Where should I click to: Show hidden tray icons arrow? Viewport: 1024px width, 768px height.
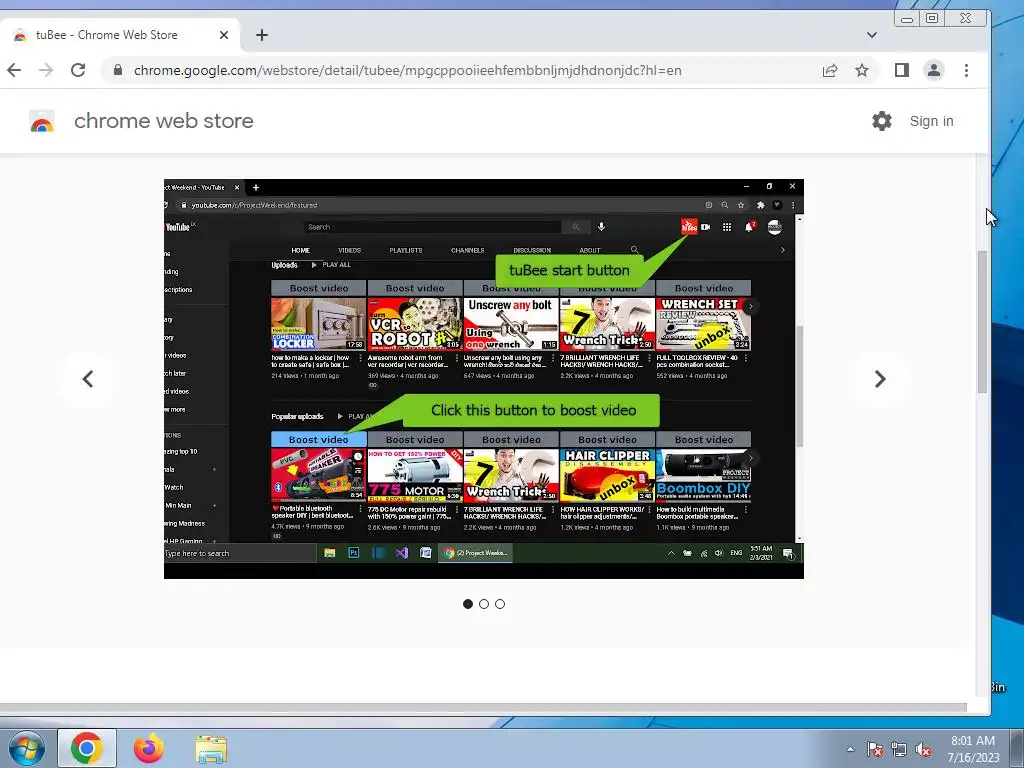[850, 749]
